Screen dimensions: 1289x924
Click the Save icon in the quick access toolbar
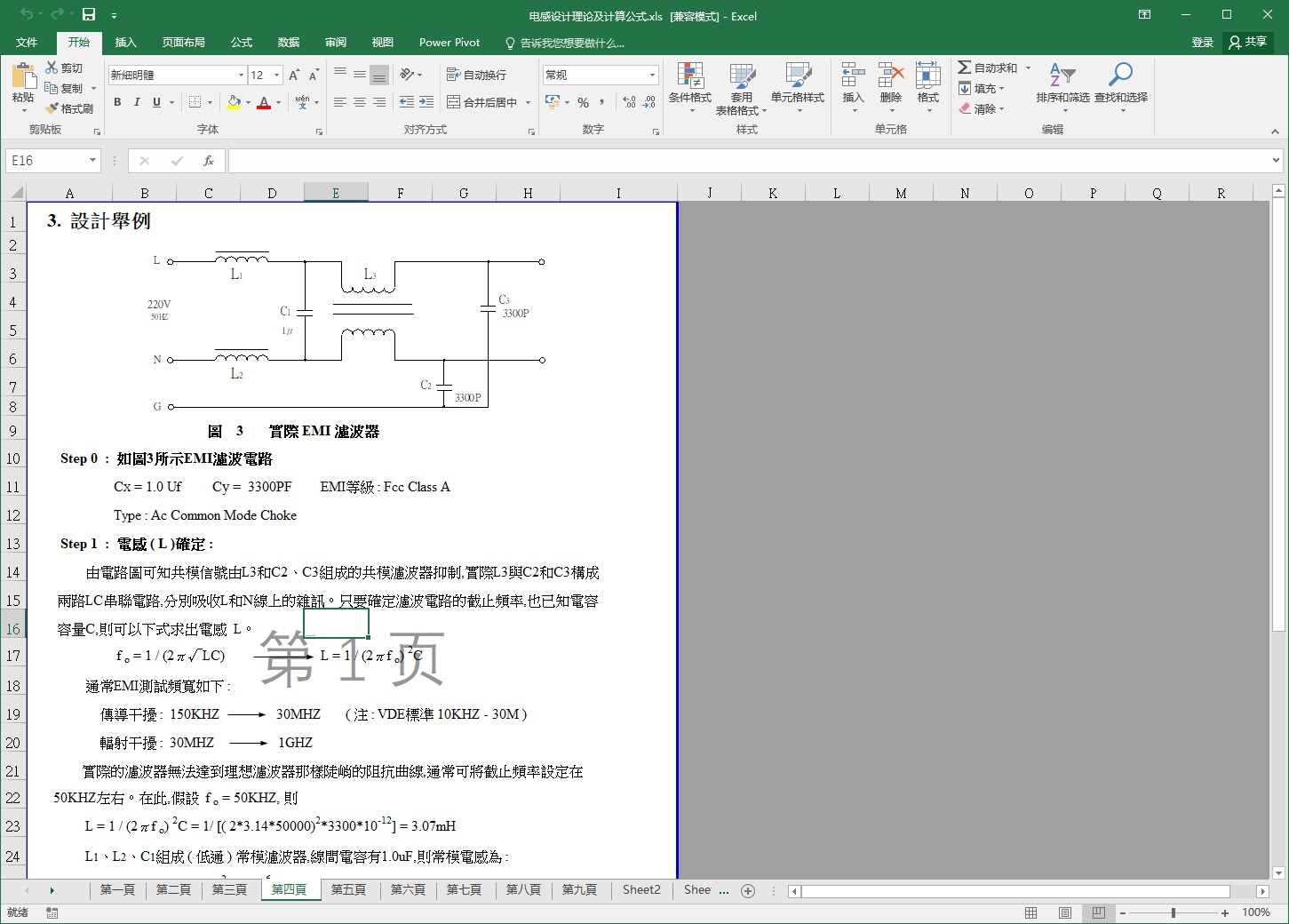[x=89, y=14]
